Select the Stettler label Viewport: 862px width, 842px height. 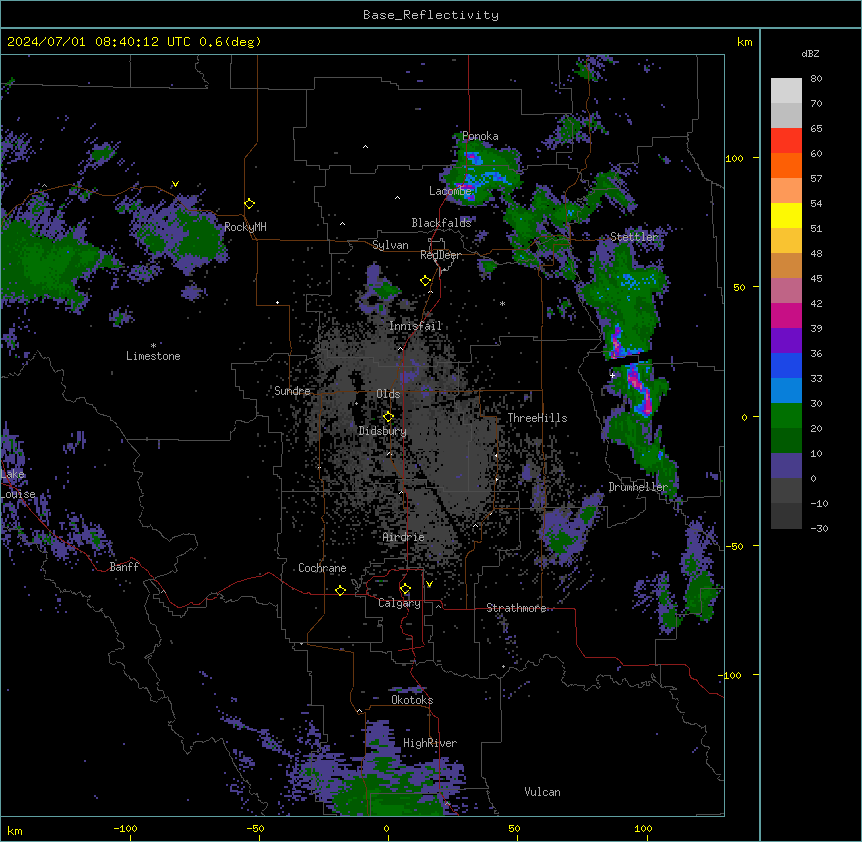point(634,237)
